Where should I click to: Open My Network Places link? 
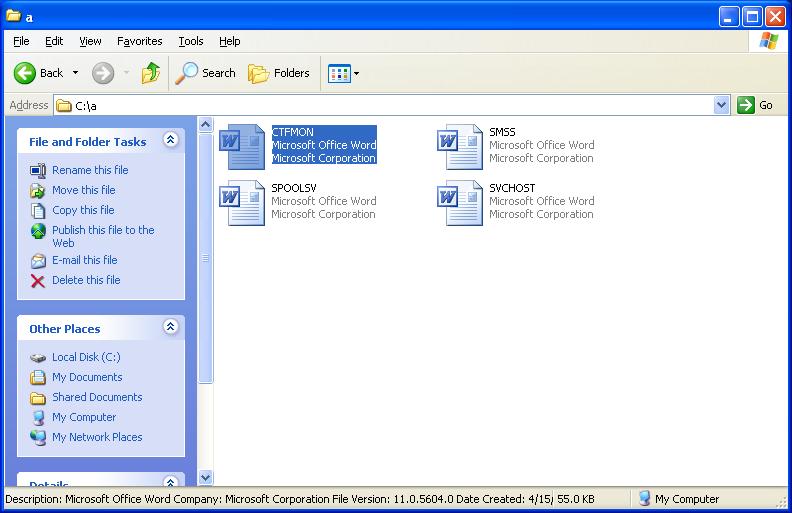click(97, 437)
